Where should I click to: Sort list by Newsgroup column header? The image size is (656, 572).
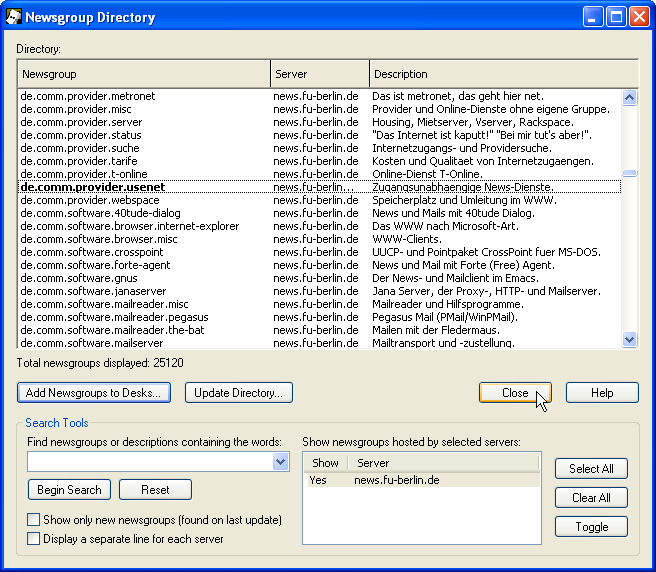[143, 74]
